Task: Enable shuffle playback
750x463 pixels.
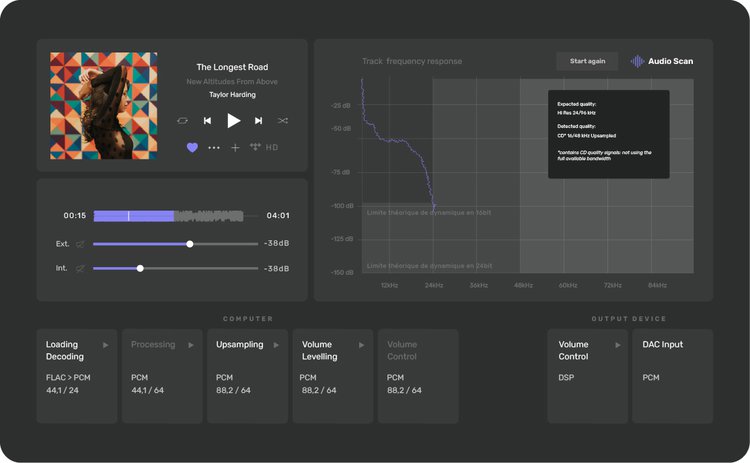Action: [283, 121]
